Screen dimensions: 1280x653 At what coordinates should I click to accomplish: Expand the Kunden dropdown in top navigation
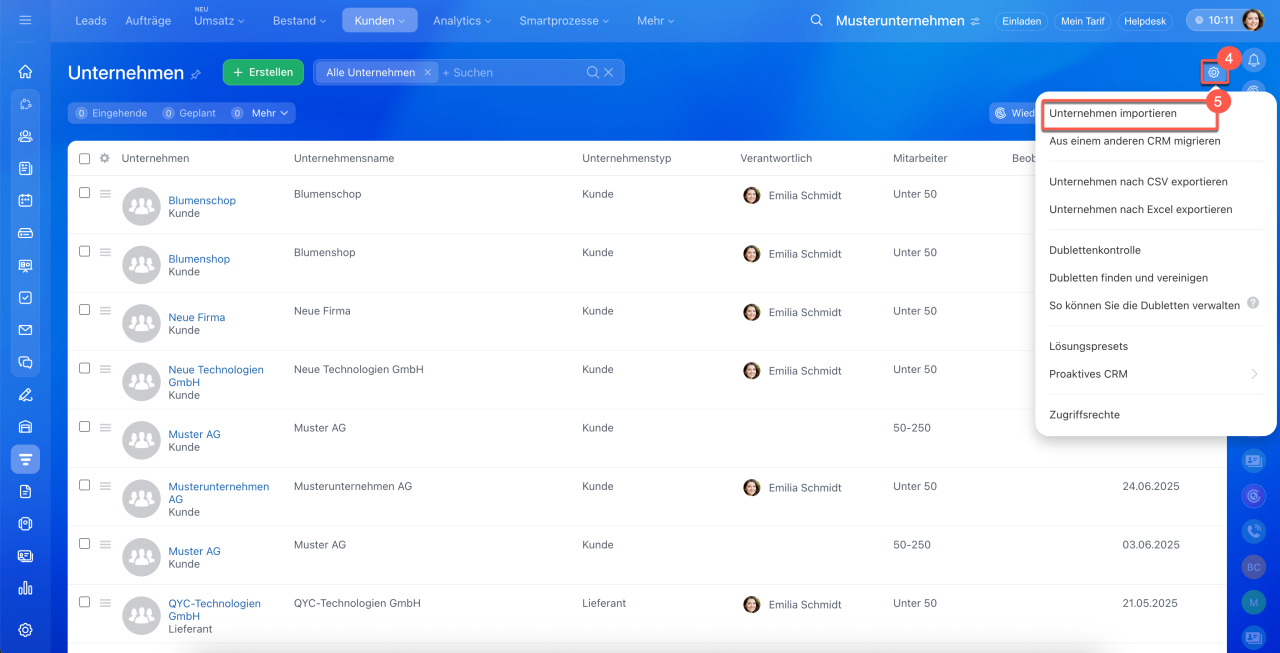(x=380, y=21)
